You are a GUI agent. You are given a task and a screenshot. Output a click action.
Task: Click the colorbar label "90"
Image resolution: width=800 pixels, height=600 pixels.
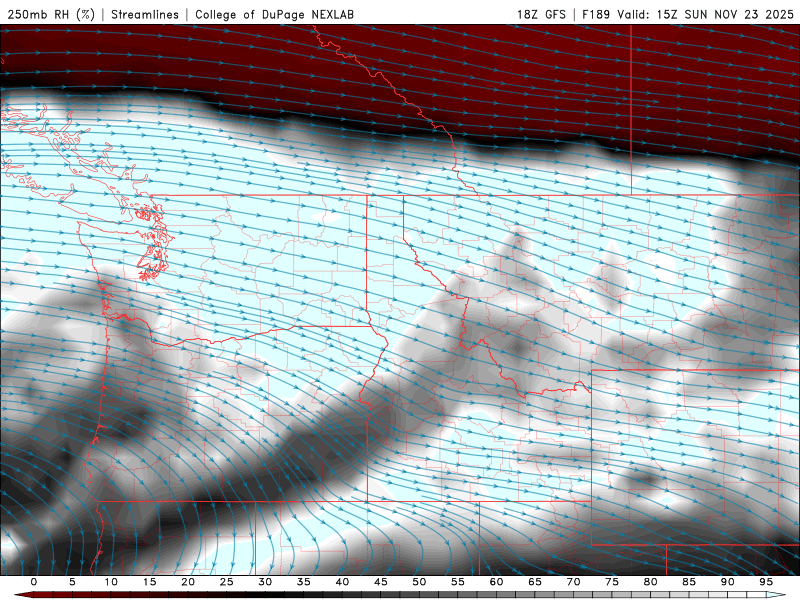pyautogui.click(x=728, y=582)
